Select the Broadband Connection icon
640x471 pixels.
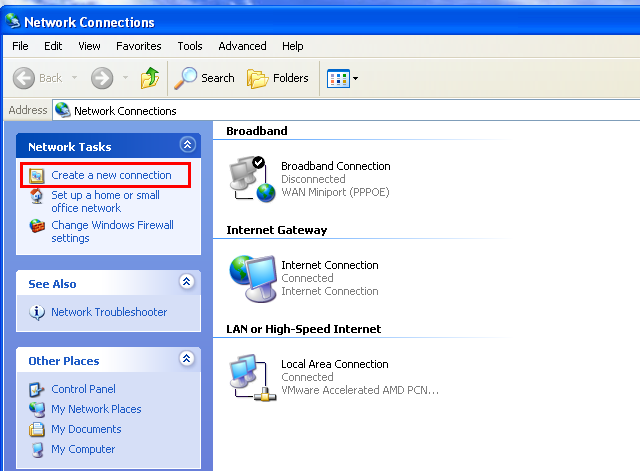[252, 179]
